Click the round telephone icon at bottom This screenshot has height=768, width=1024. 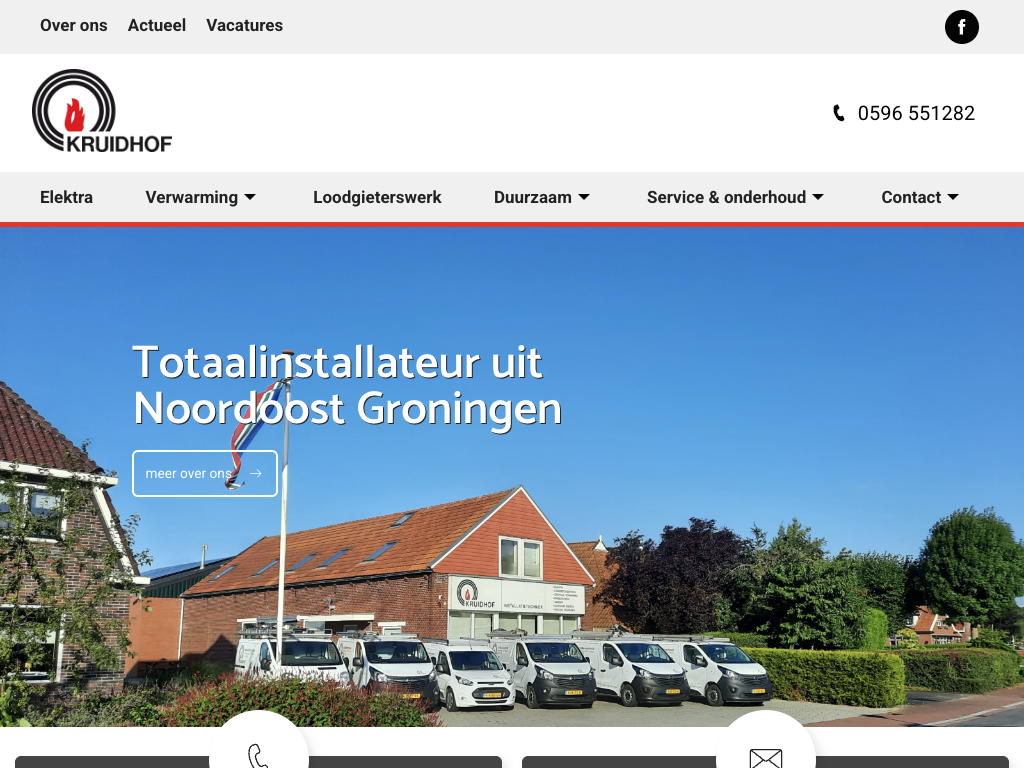pyautogui.click(x=258, y=750)
